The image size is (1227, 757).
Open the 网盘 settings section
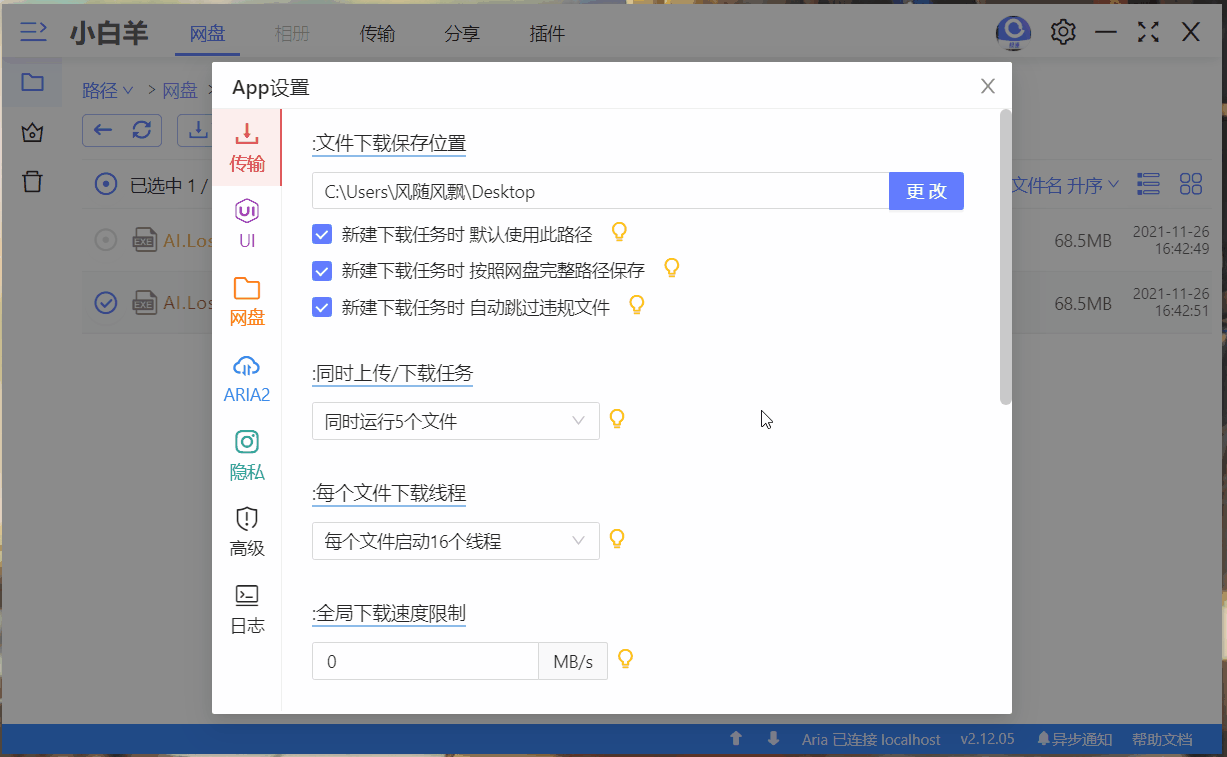click(247, 302)
